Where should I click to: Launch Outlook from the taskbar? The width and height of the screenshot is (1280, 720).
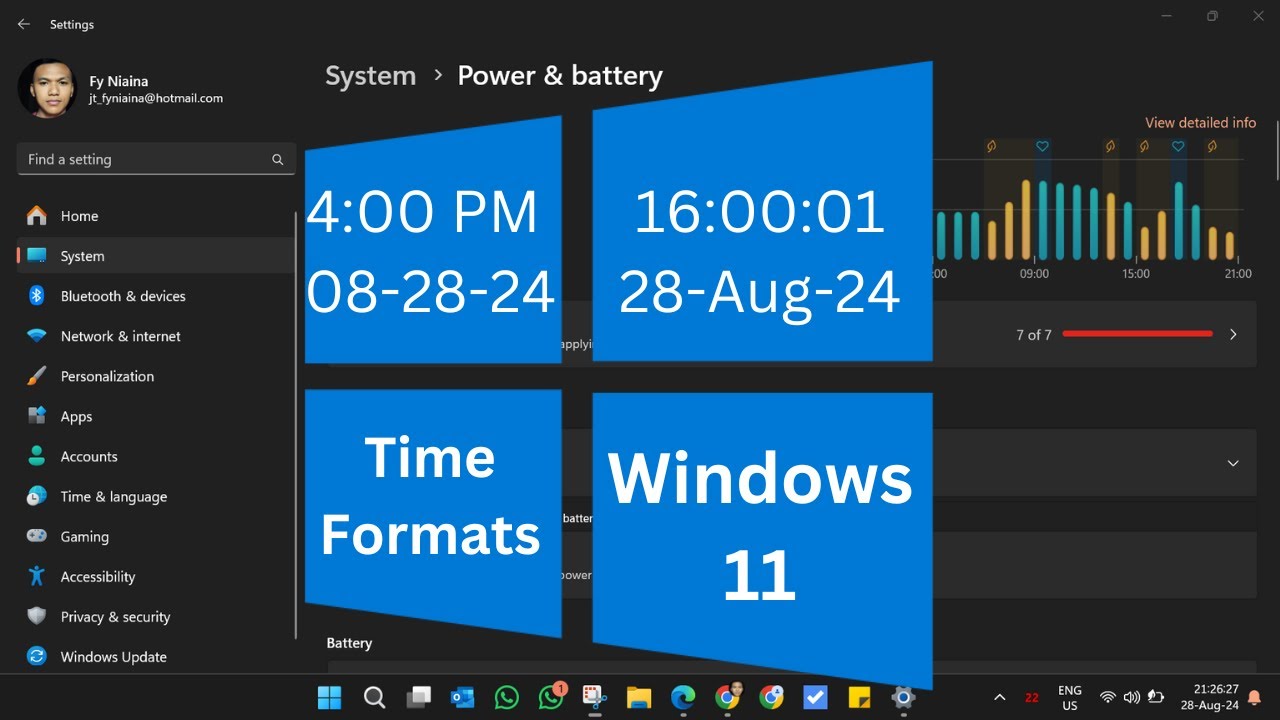(x=462, y=697)
